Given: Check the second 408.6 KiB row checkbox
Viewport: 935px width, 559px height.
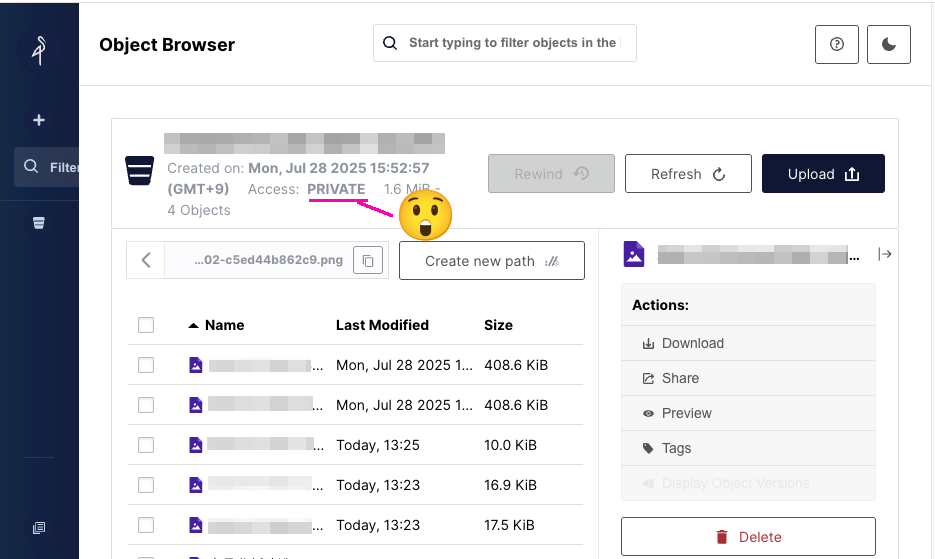Looking at the screenshot, I should pos(146,405).
